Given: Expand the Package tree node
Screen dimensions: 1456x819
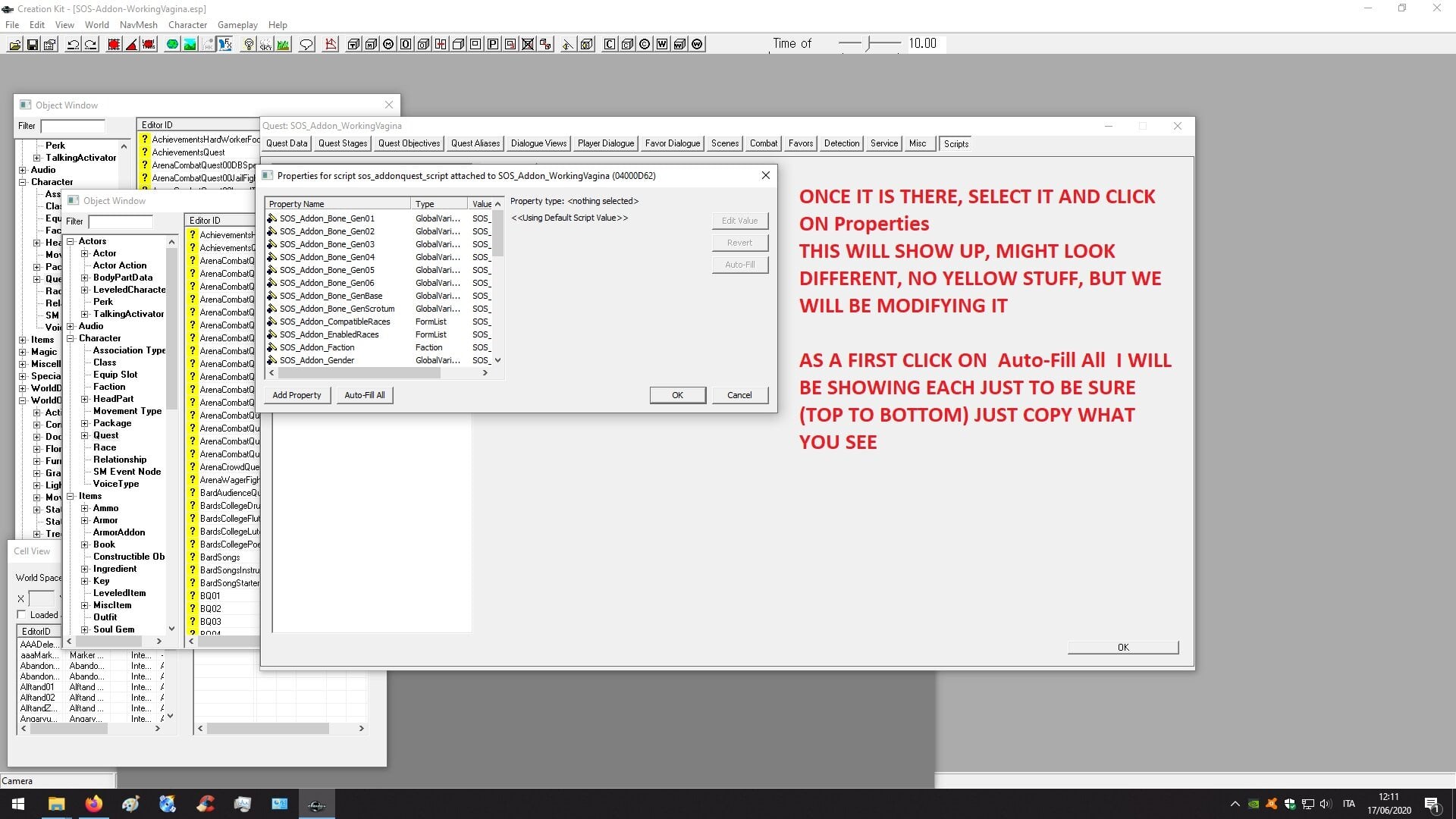Looking at the screenshot, I should click(x=85, y=423).
